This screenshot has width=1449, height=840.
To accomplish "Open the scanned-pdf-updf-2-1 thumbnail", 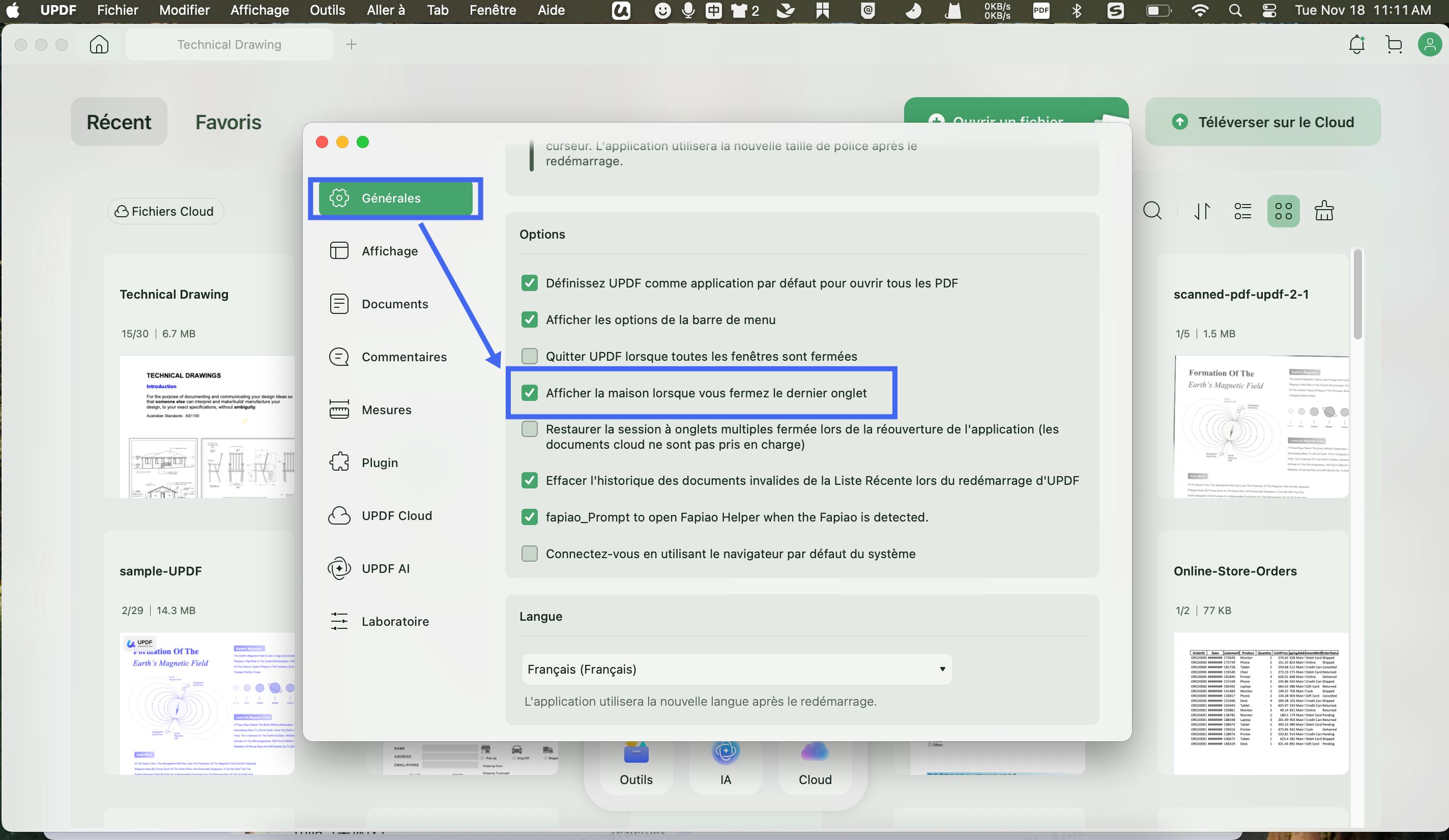I will (1260, 426).
